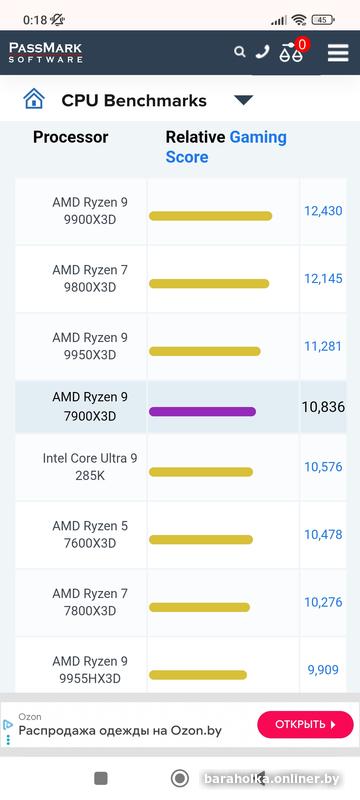Click the purple Ryzen 9 7900X3D bar
Screen dimensions: 360x800
pos(202,412)
